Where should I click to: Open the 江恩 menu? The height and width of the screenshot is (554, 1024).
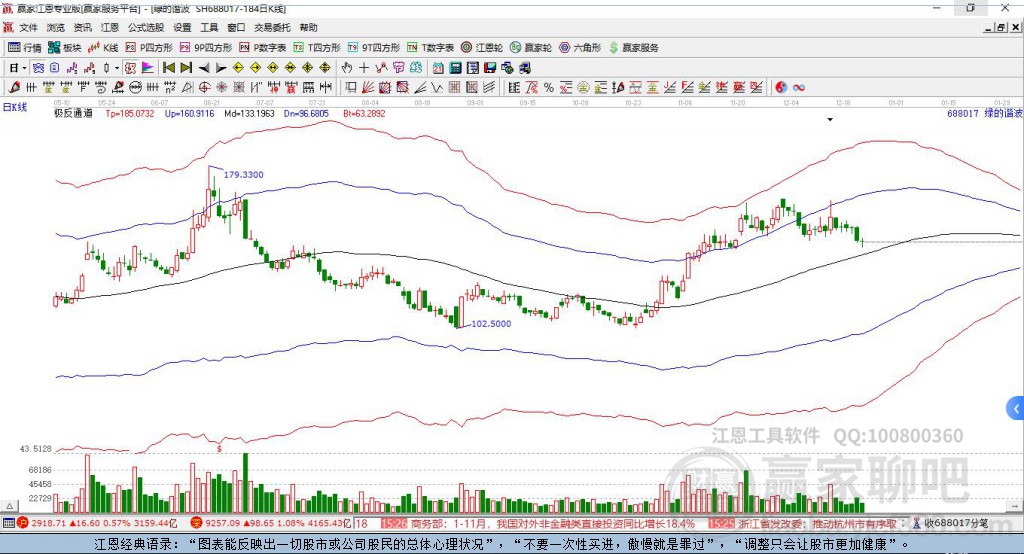[110, 27]
